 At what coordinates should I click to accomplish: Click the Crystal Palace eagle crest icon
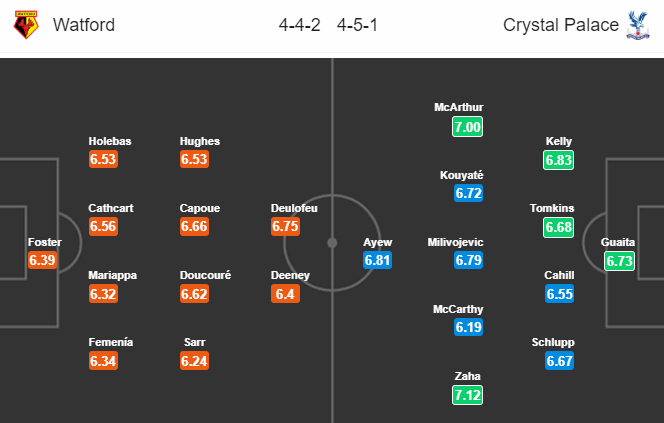[x=638, y=25]
